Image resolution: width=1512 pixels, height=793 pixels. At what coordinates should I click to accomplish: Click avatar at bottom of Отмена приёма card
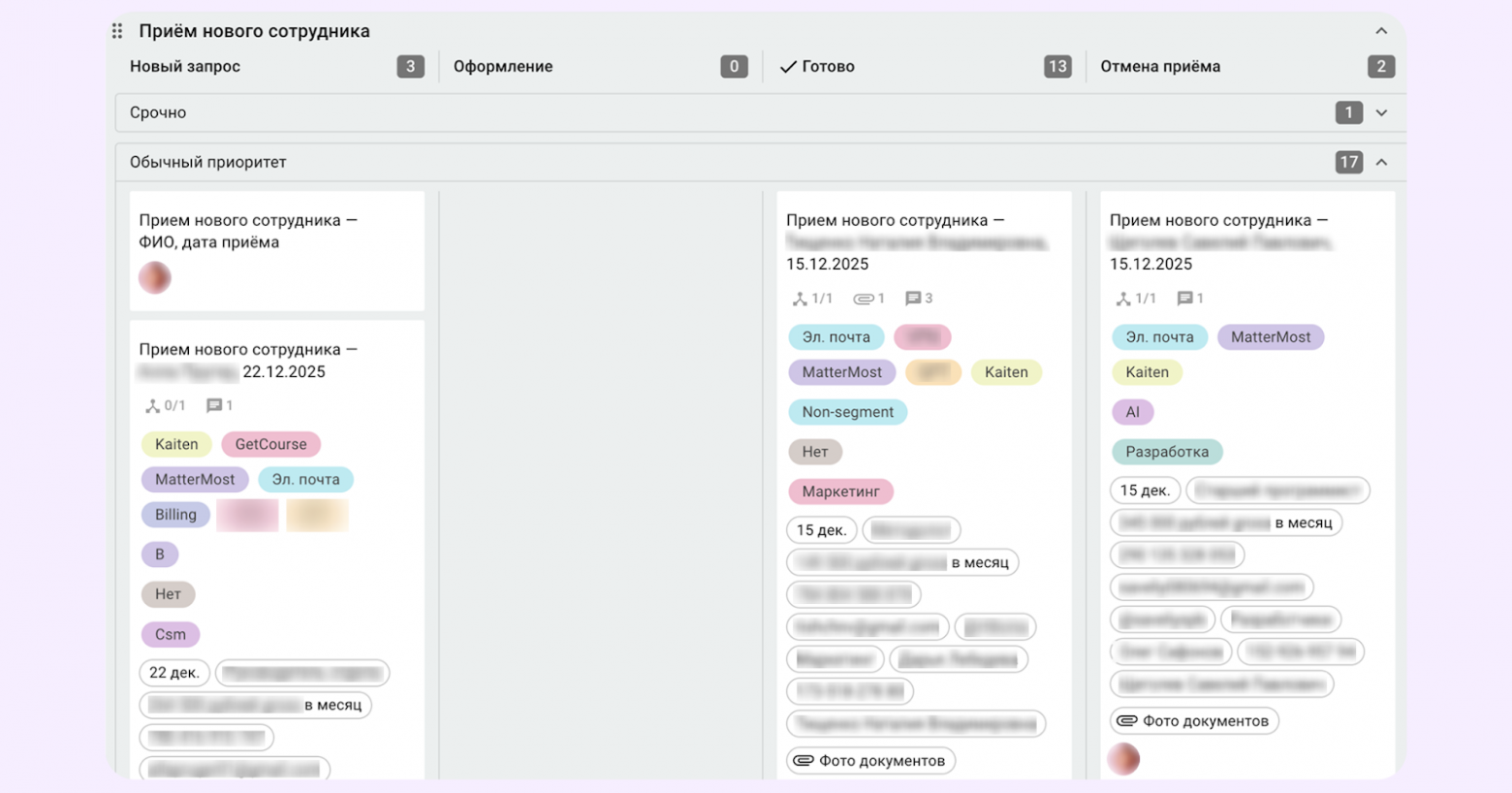(1124, 759)
